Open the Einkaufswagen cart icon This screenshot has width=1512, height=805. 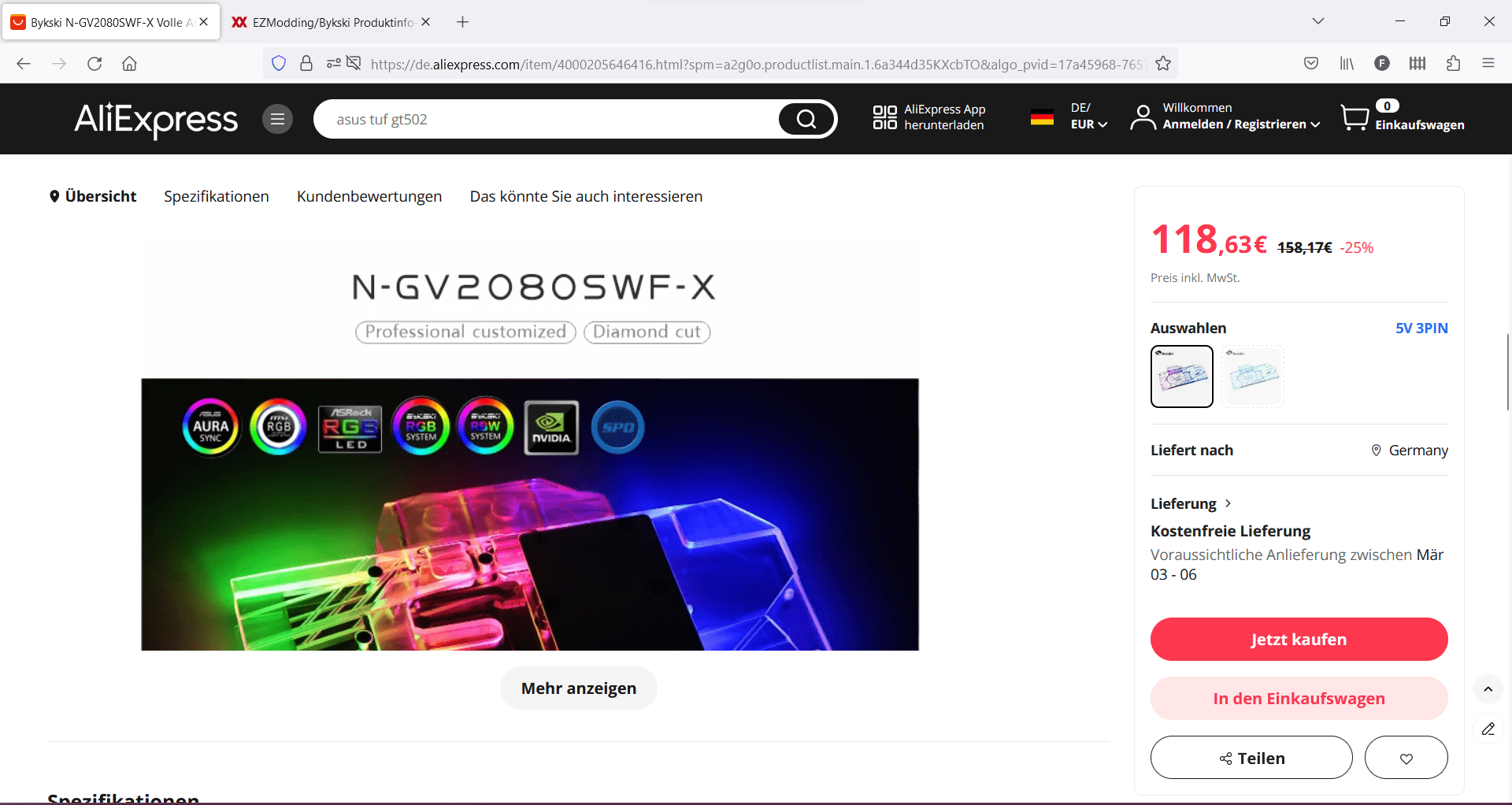pyautogui.click(x=1355, y=118)
